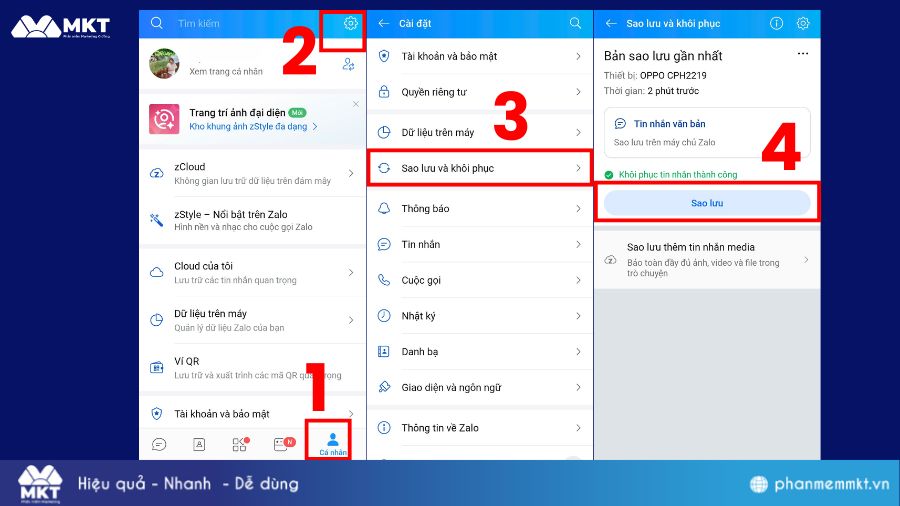900x506 pixels.
Task: Go back from Sao lưu và khôi phục screen
Action: coord(611,24)
